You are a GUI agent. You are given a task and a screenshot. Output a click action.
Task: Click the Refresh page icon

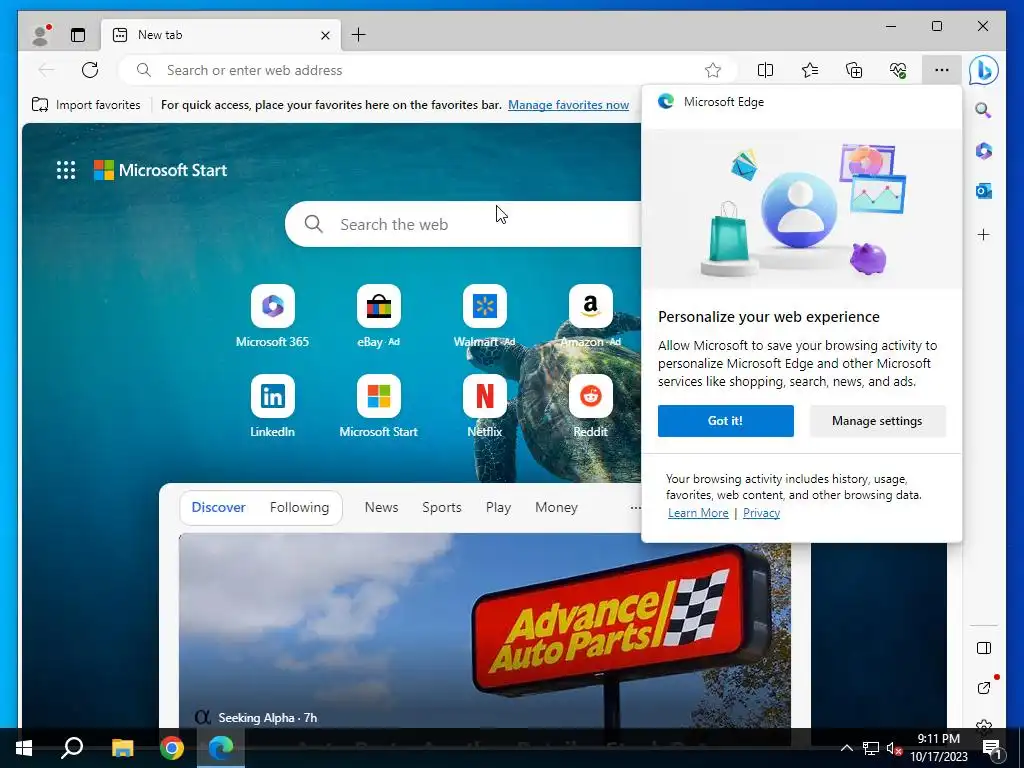pyautogui.click(x=90, y=70)
